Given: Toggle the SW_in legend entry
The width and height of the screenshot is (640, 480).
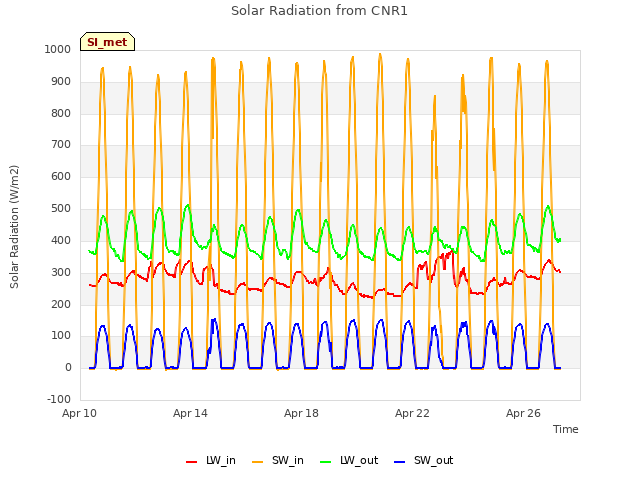Looking at the screenshot, I should click(x=278, y=460).
